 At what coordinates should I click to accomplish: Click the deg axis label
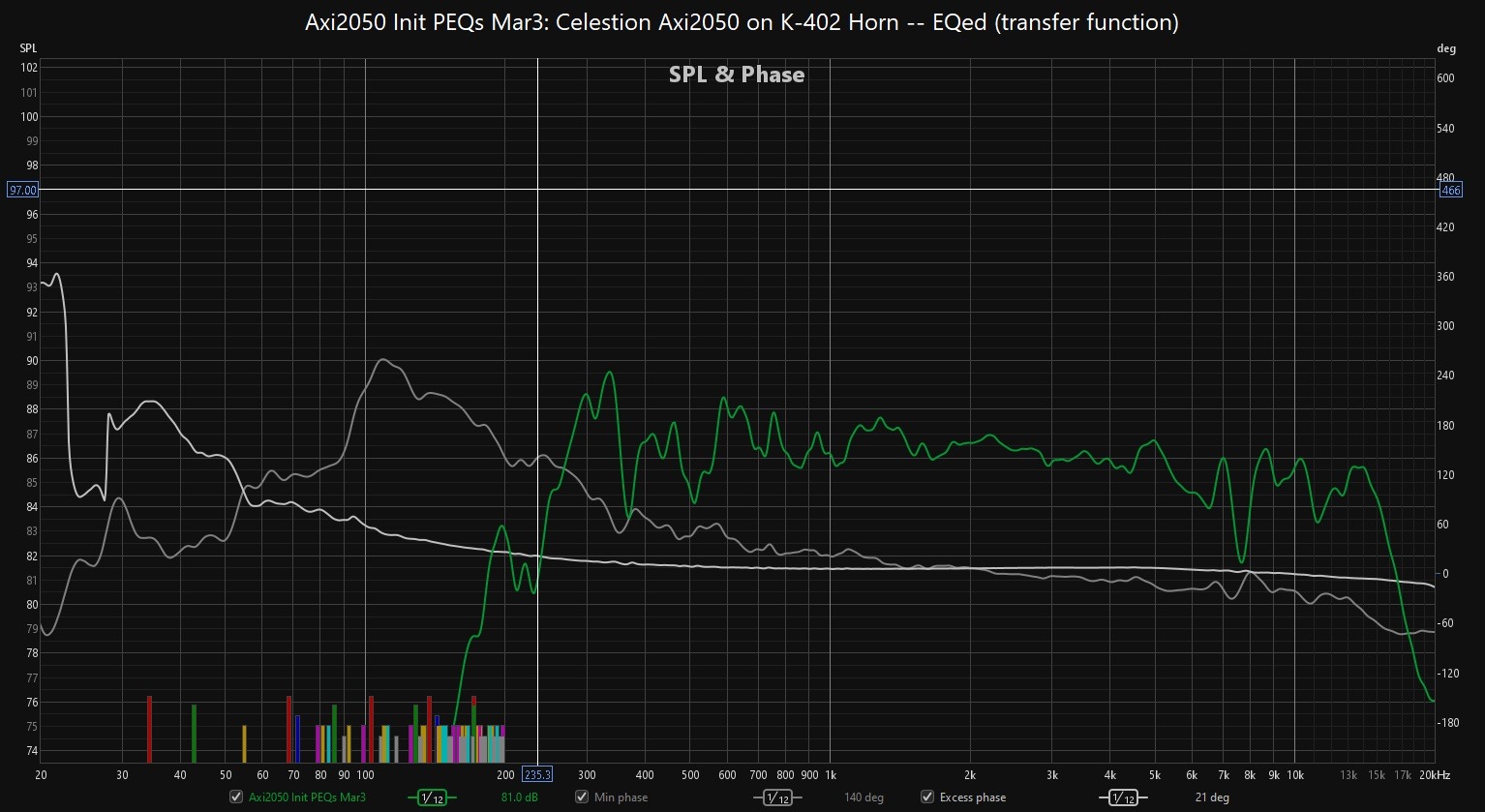1445,48
